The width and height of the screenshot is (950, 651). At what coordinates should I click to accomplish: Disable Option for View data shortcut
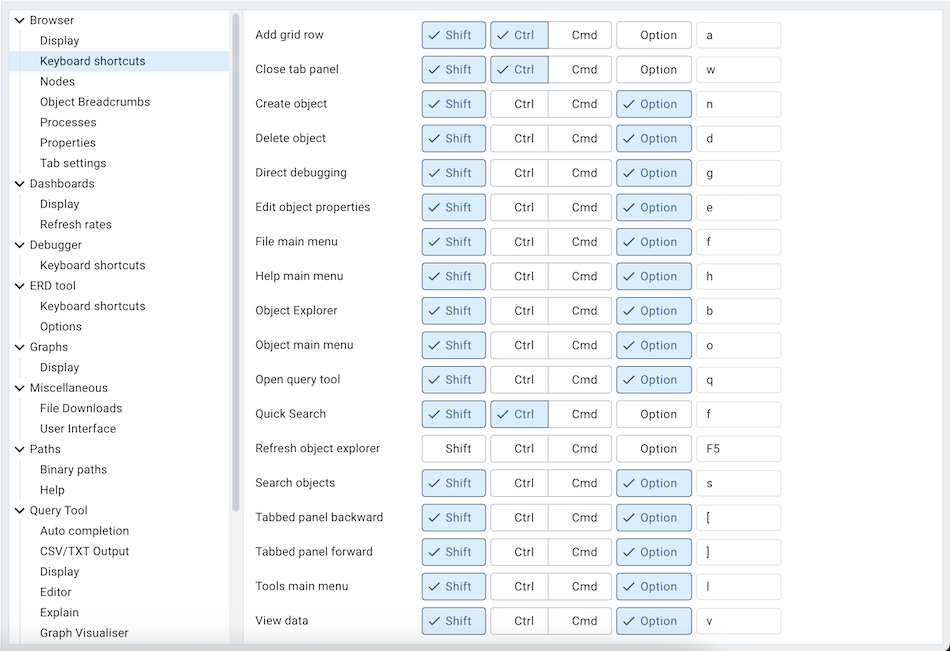pos(654,620)
